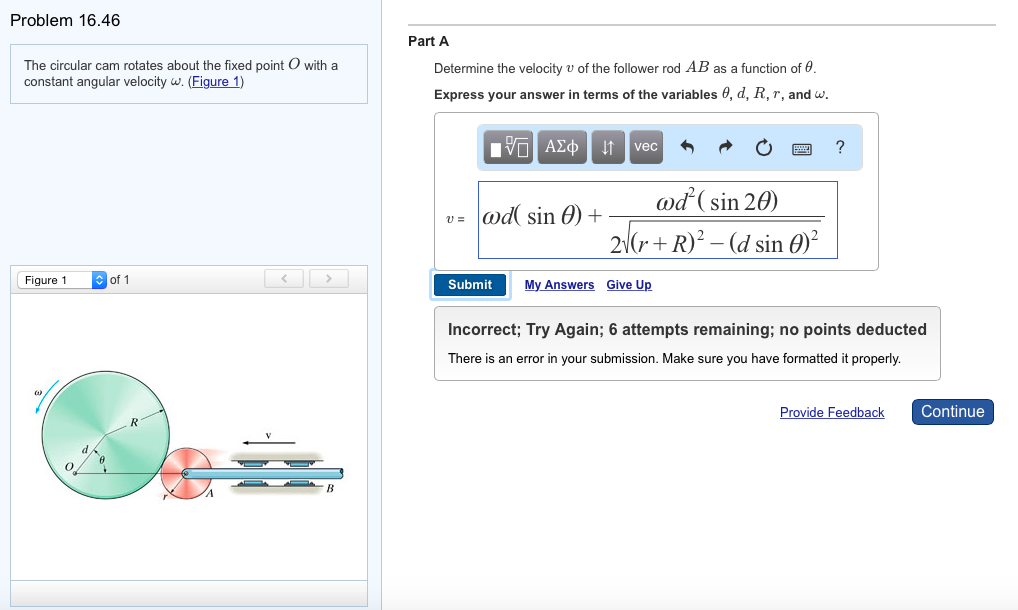The height and width of the screenshot is (610, 1018).
Task: Click the Give Up link
Action: coord(628,285)
